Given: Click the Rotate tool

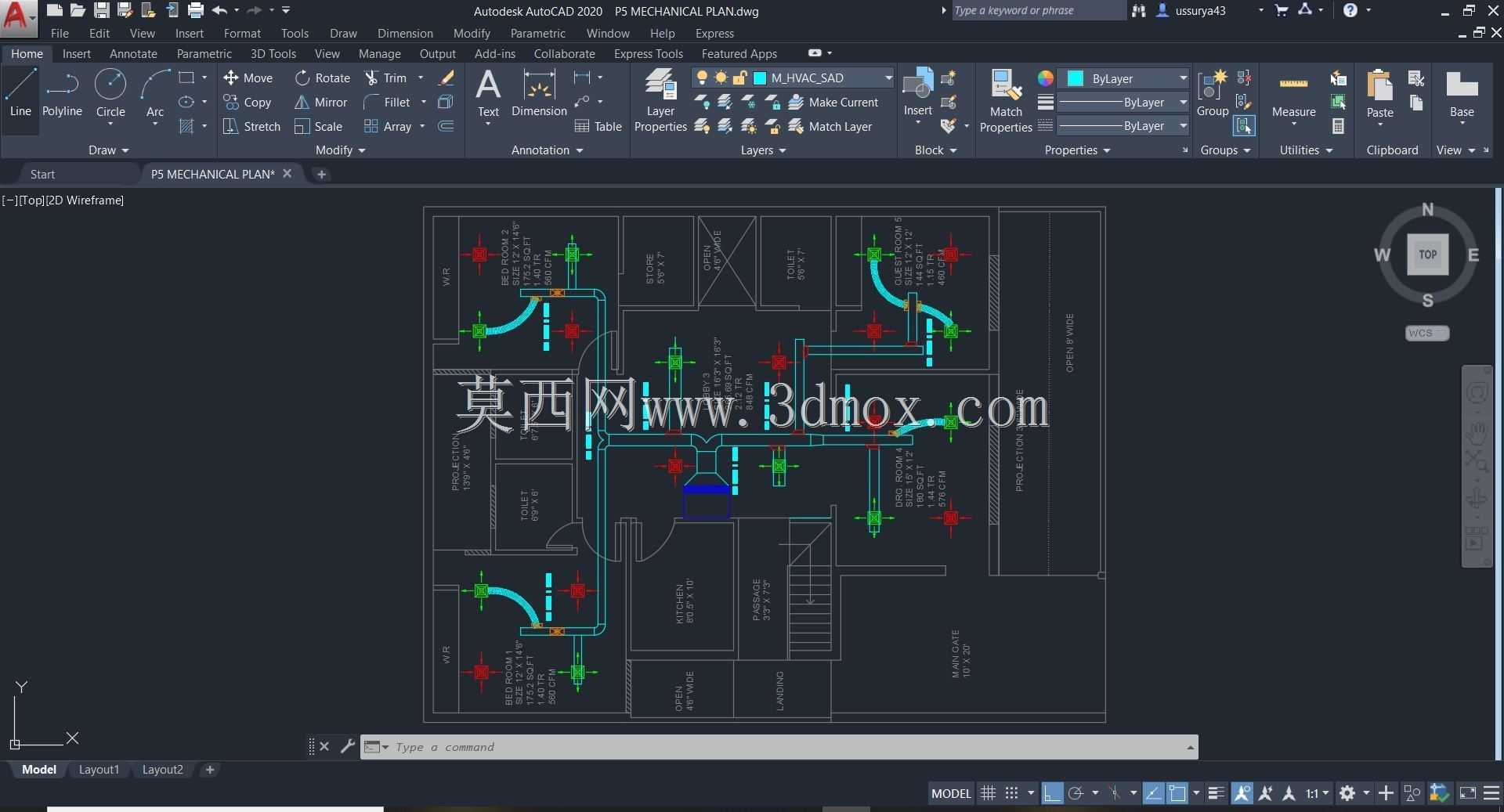Looking at the screenshot, I should pyautogui.click(x=322, y=78).
